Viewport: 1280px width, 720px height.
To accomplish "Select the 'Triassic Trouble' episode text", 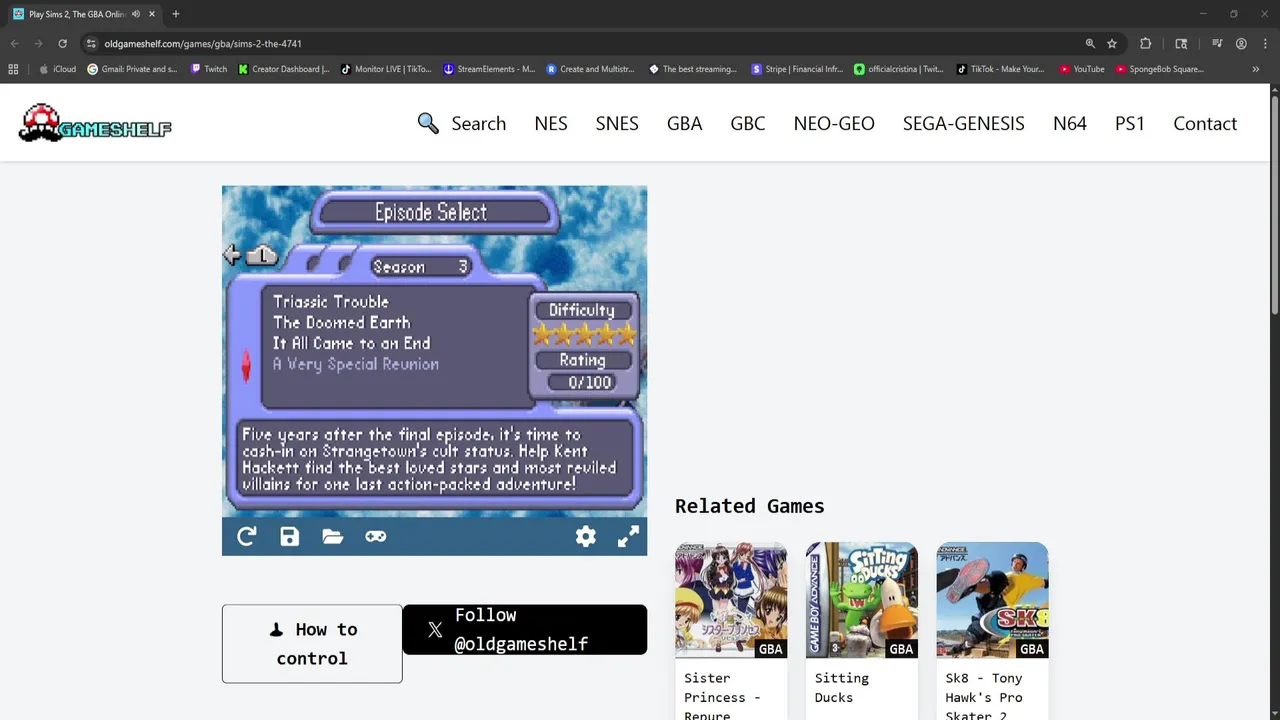I will click(331, 301).
